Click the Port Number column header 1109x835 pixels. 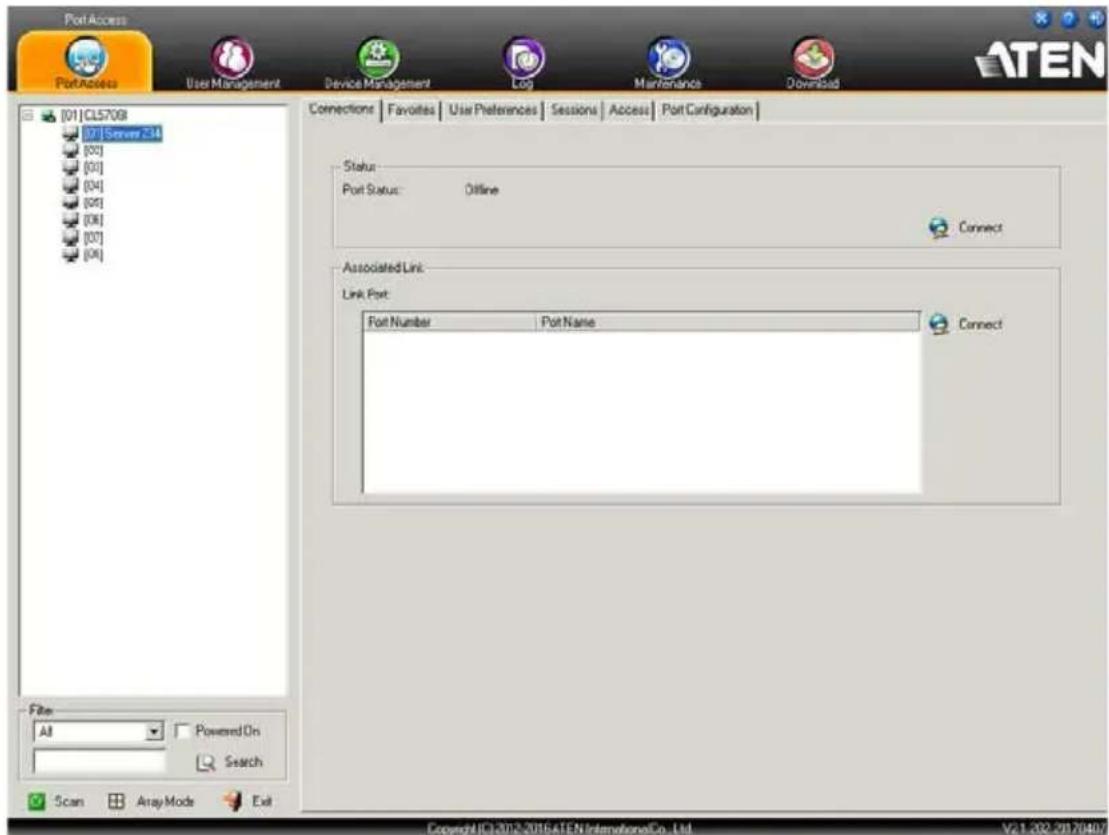tap(450, 322)
